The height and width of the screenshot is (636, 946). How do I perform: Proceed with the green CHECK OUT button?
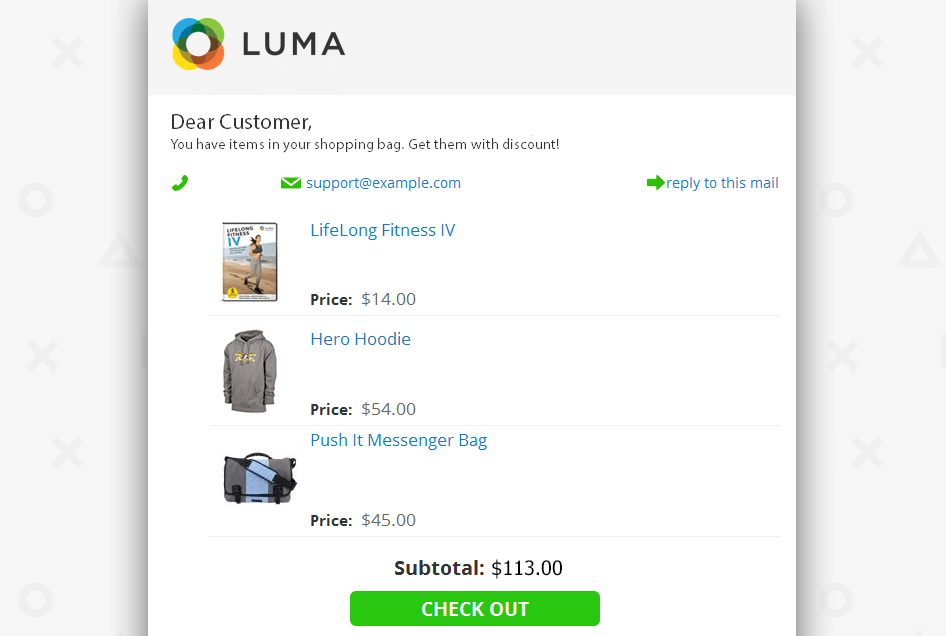click(475, 608)
